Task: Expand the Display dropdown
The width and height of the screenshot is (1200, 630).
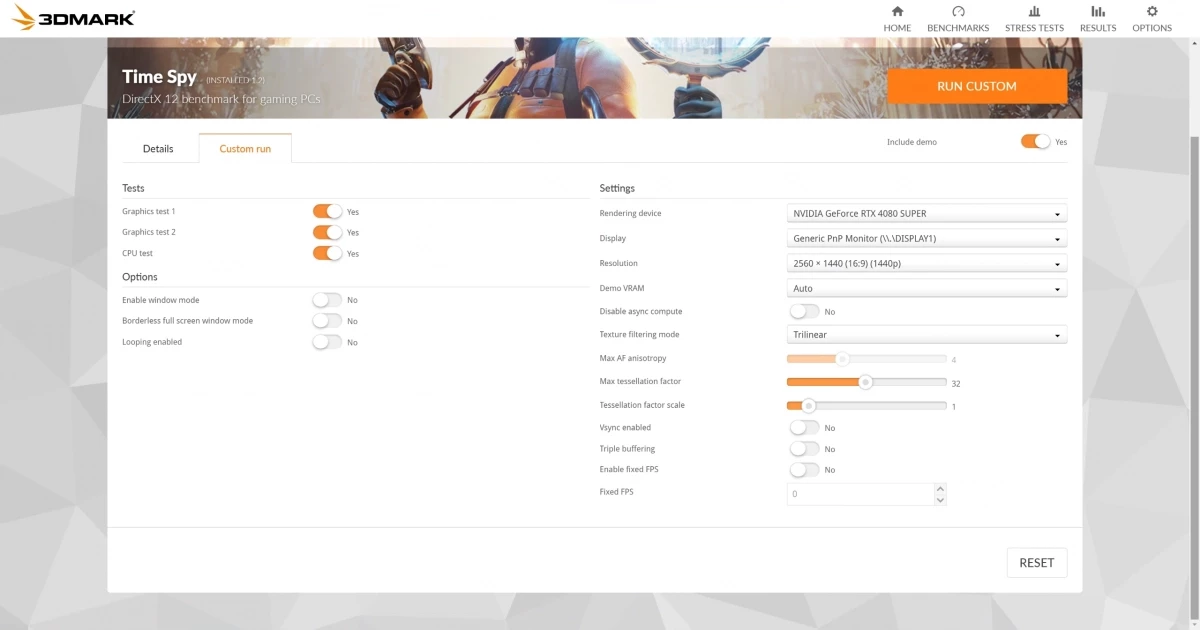Action: tap(927, 238)
